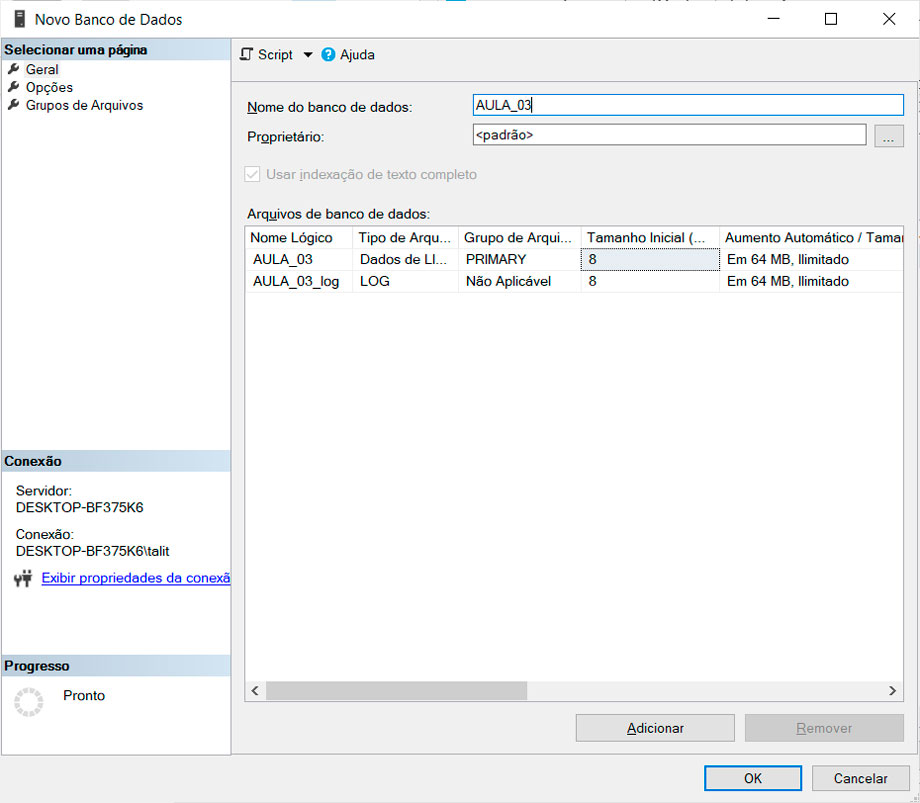The height and width of the screenshot is (803, 920).
Task: Click autogrowth cell of AULA_03 row
Action: point(811,259)
